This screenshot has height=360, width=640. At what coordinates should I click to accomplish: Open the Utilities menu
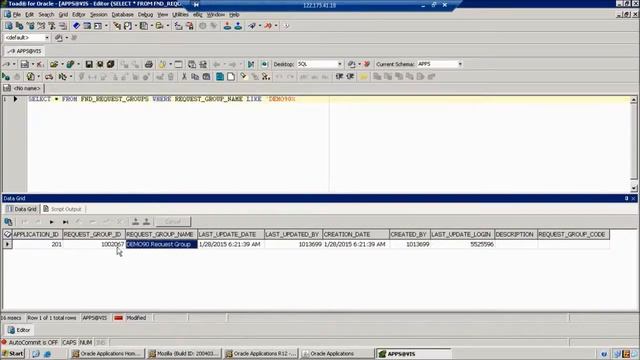pyautogui.click(x=180, y=14)
